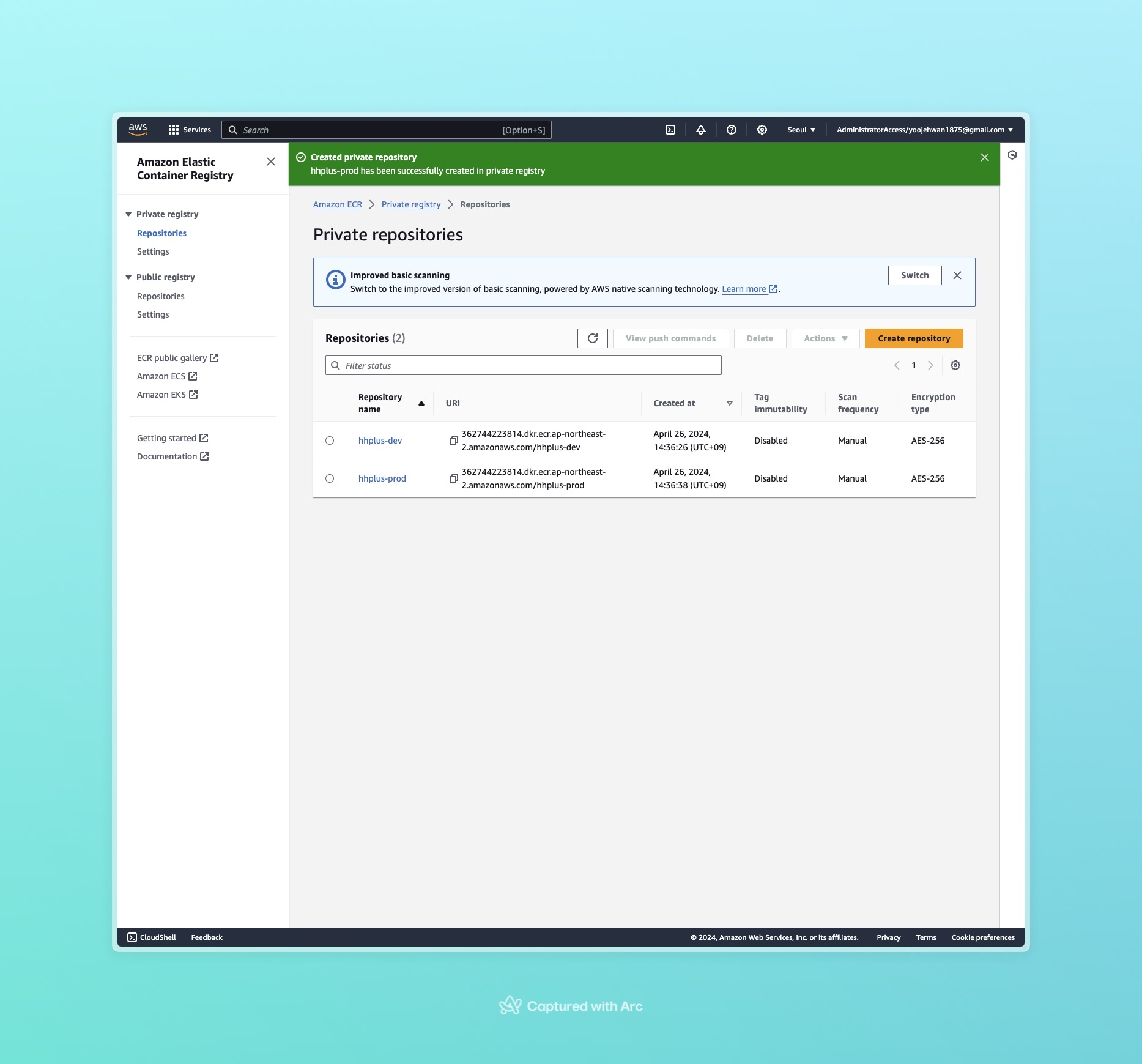Image resolution: width=1142 pixels, height=1064 pixels.
Task: Open Amazon ECS external link
Action: tap(167, 376)
